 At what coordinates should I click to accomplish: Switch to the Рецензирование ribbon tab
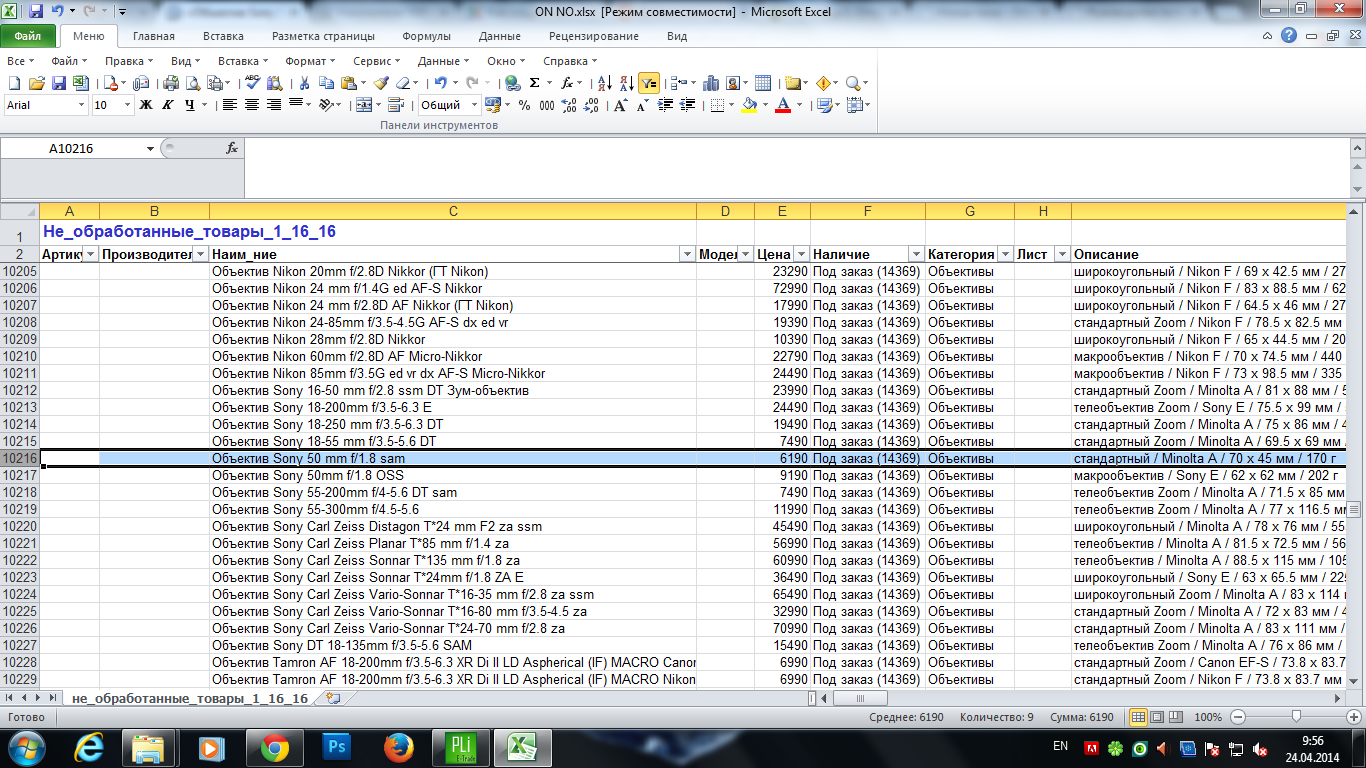click(x=593, y=36)
